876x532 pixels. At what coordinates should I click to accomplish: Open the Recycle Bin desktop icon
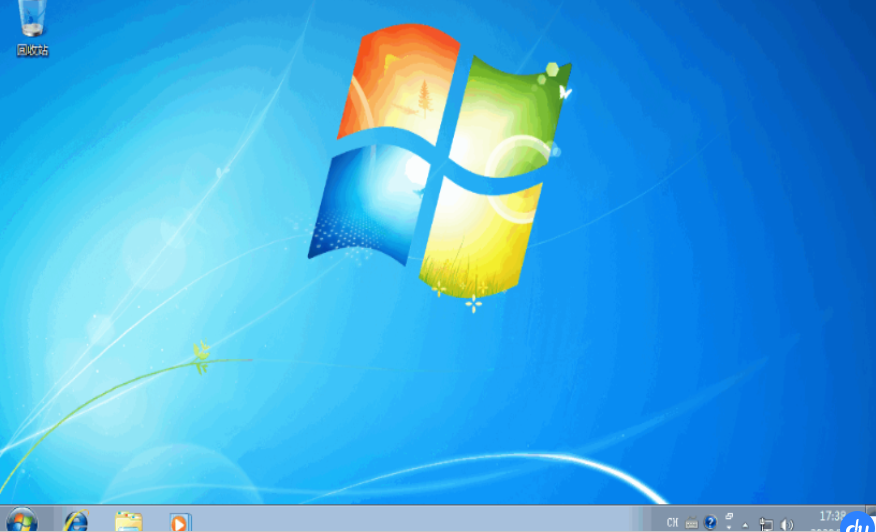pyautogui.click(x=32, y=20)
